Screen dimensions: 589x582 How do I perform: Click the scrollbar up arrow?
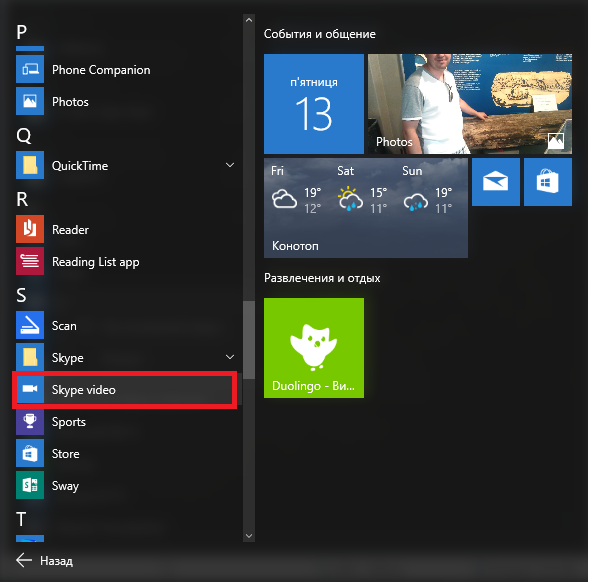tap(249, 20)
